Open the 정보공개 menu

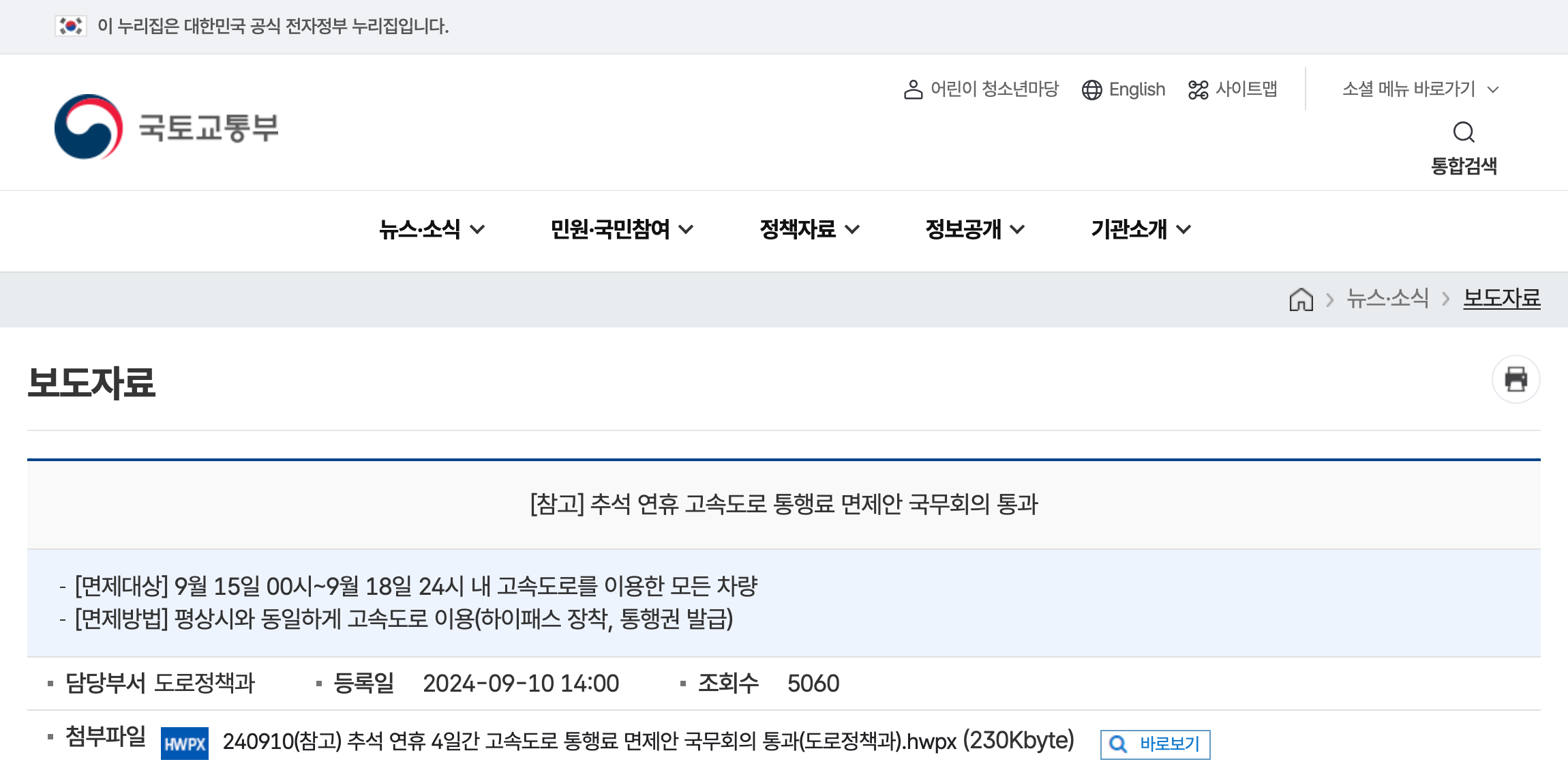click(x=975, y=229)
